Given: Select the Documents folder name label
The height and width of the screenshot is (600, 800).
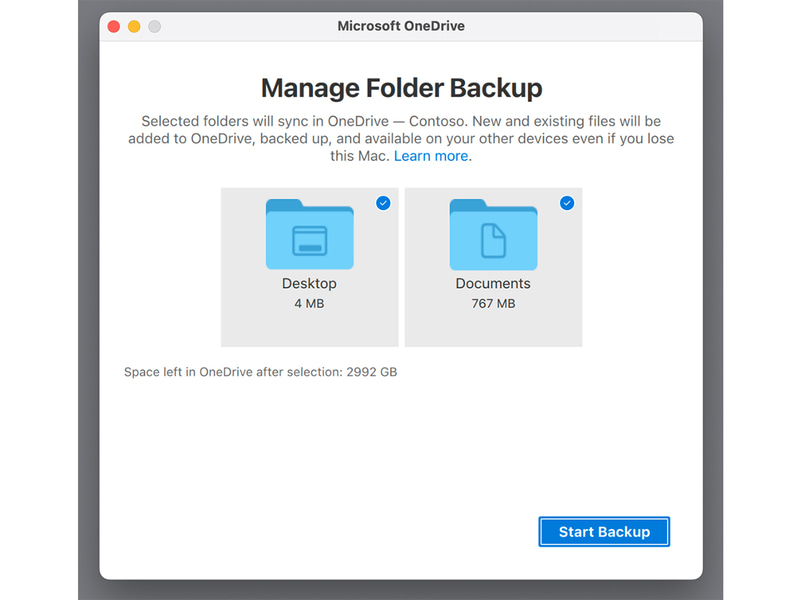Looking at the screenshot, I should pos(493,284).
